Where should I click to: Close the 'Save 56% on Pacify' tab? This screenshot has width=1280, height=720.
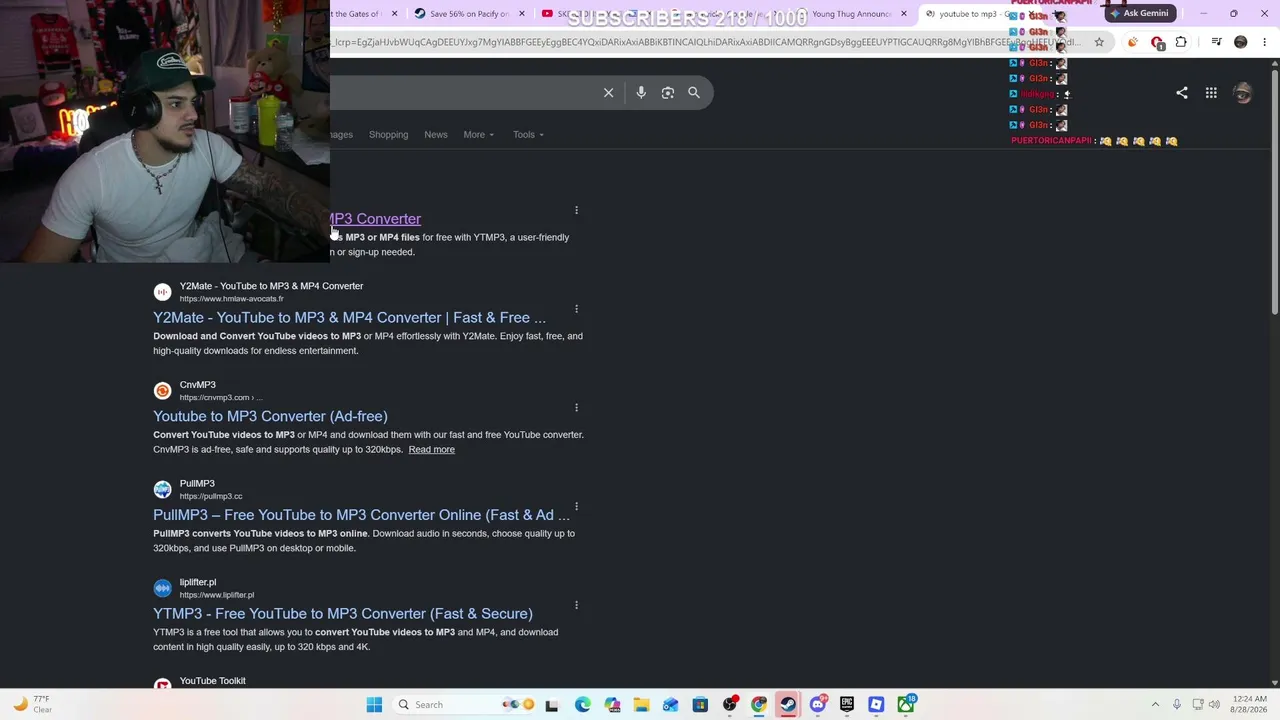click(521, 14)
